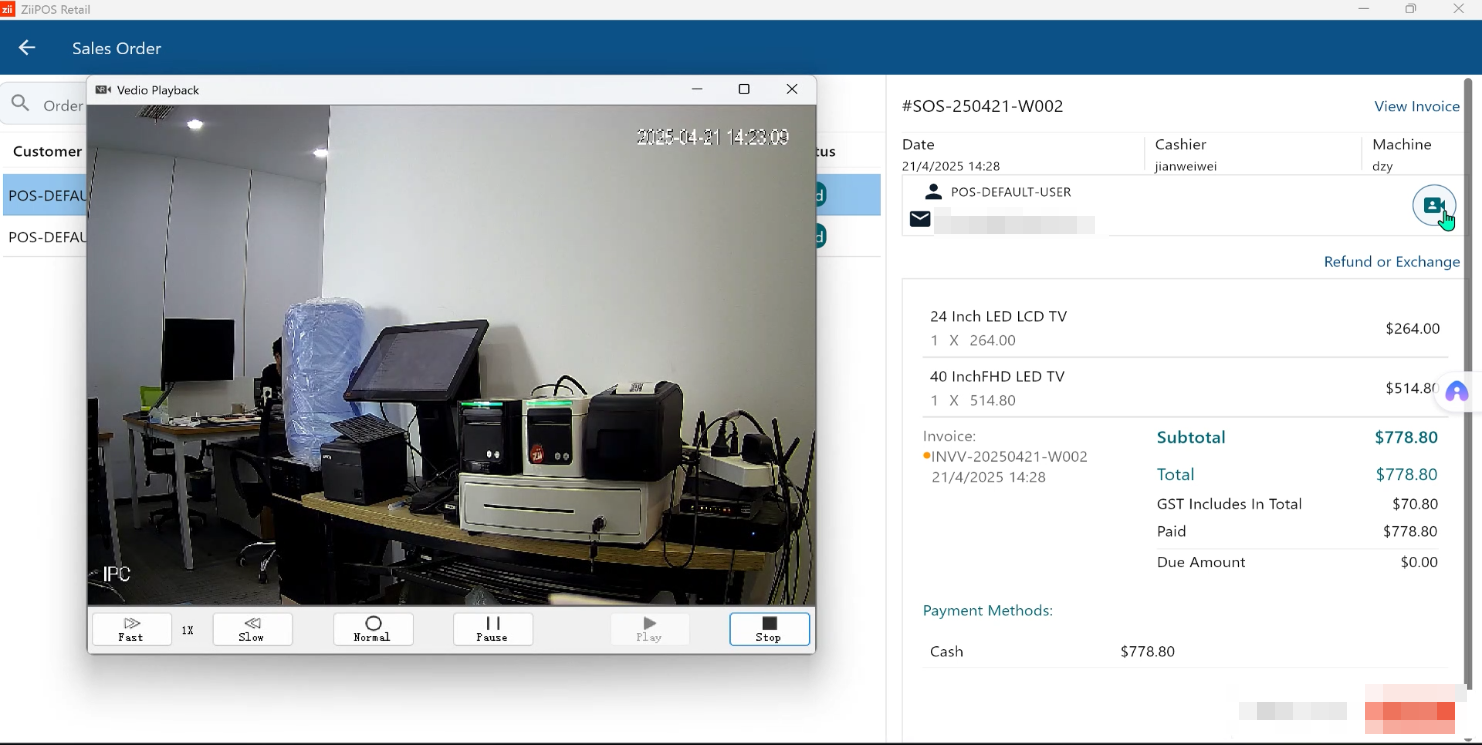Click the floating assistant icon on right edge
Image resolution: width=1482 pixels, height=745 pixels.
1457,392
